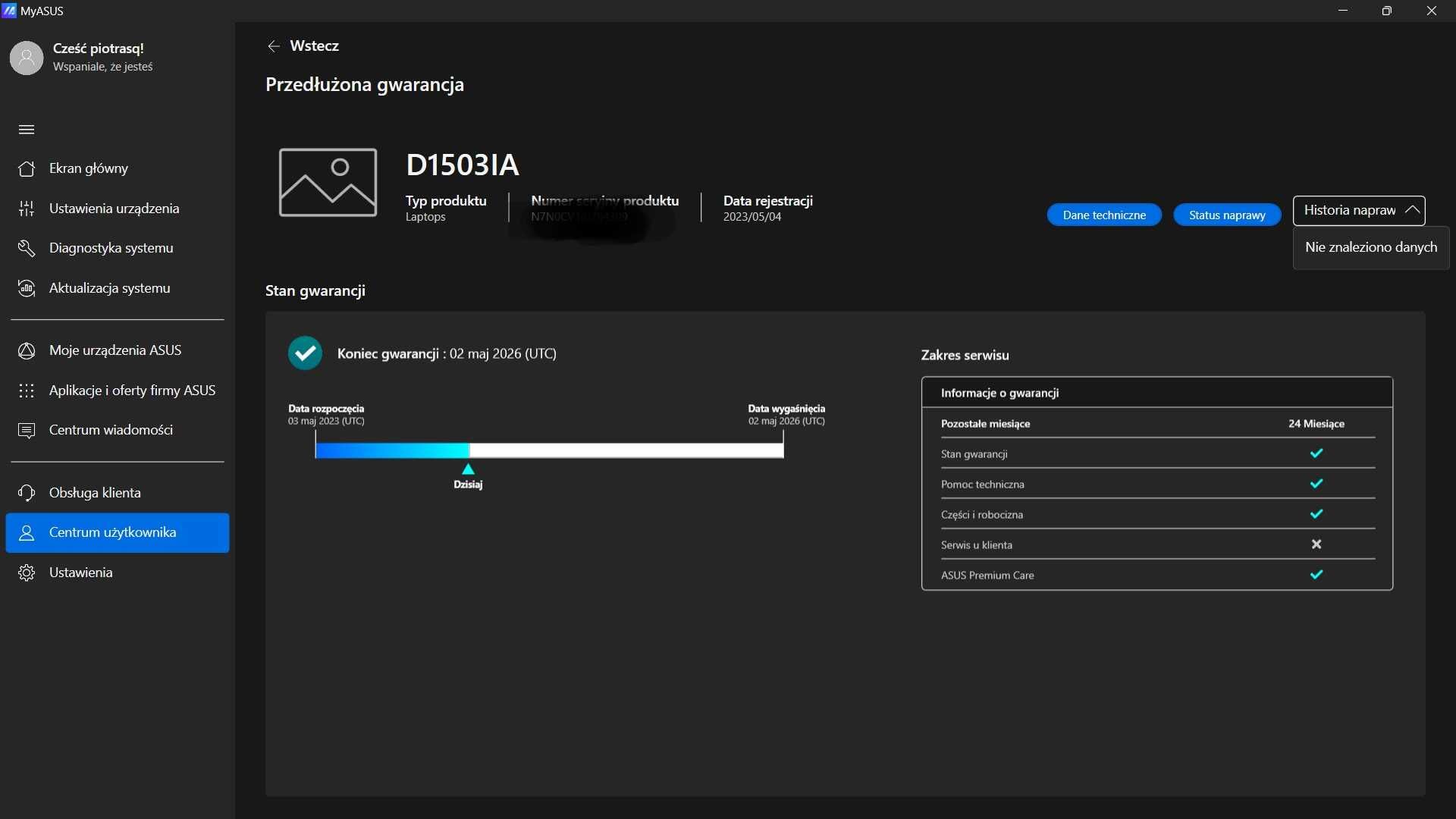The image size is (1456, 819).
Task: Click the X mark in the Serwis u klienta row
Action: (1316, 544)
